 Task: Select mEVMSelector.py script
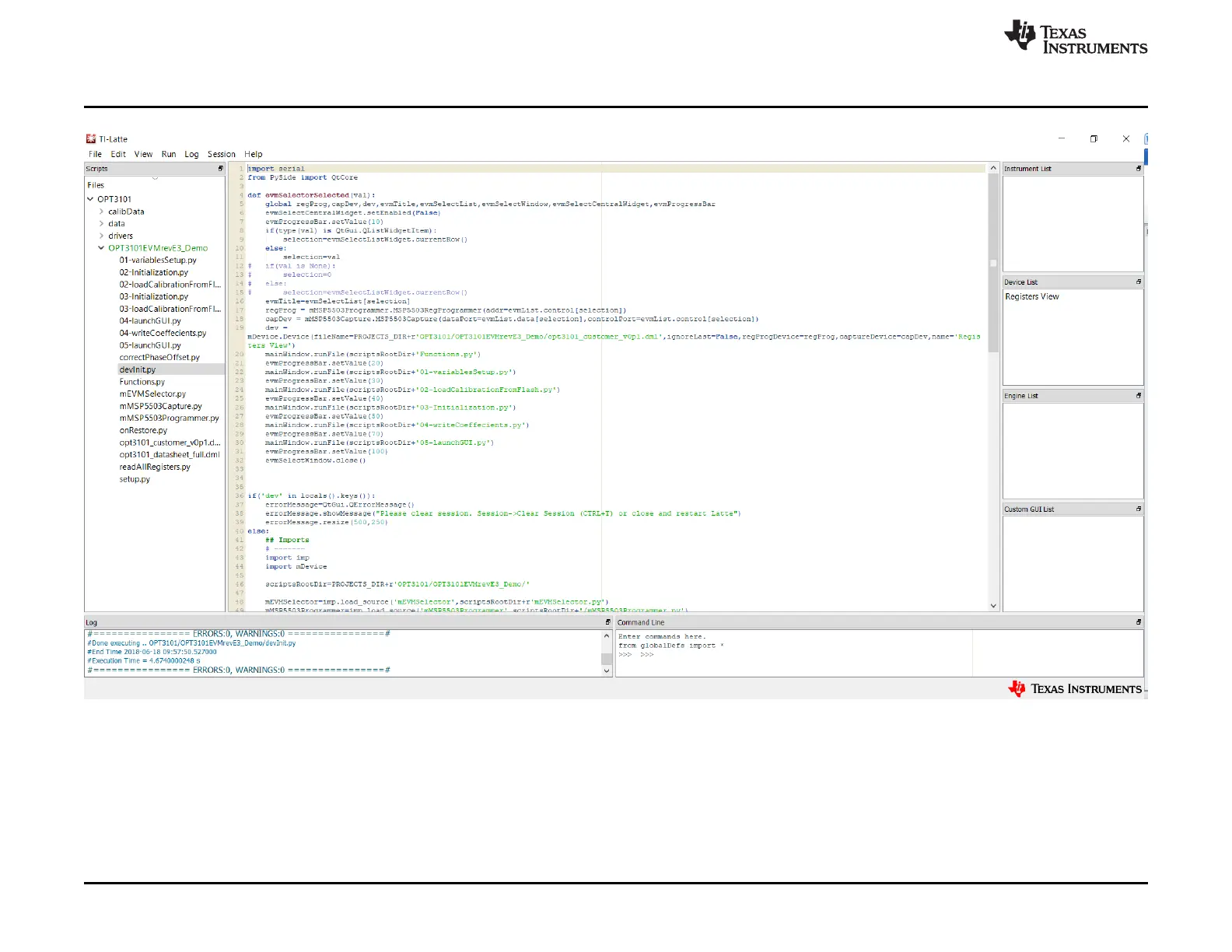(152, 394)
